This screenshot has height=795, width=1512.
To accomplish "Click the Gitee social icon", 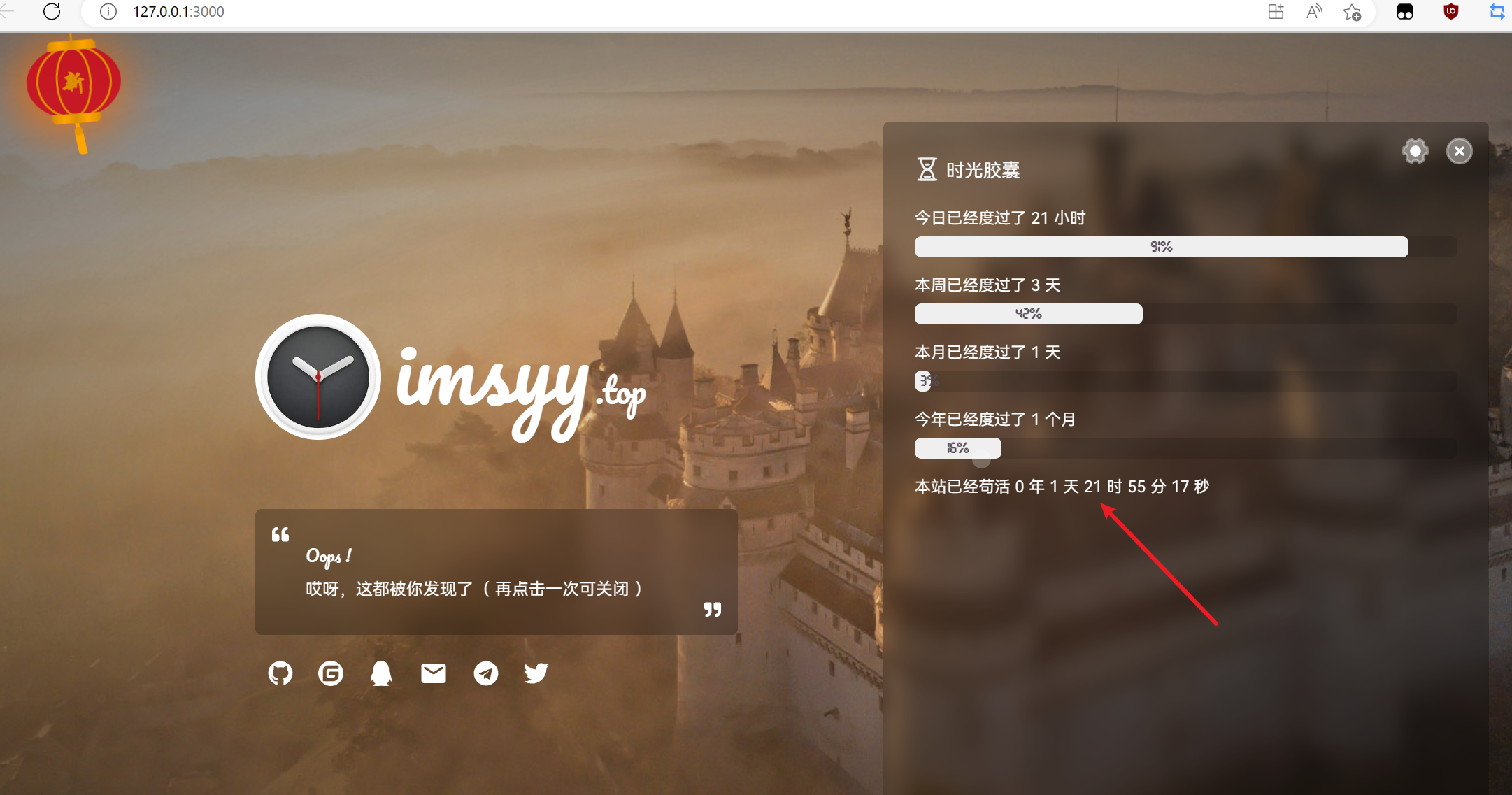I will (331, 673).
